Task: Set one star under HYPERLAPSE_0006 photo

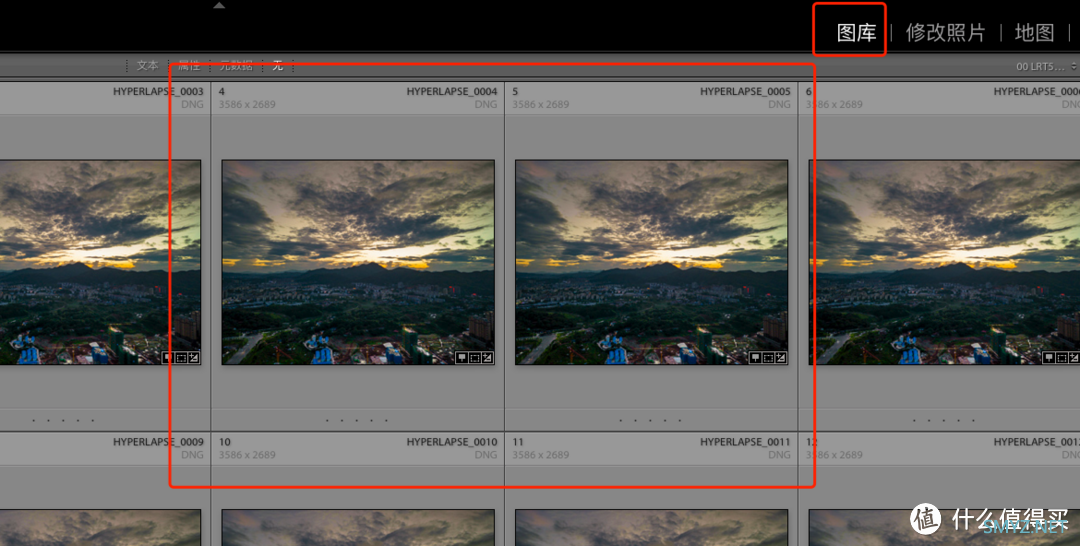Action: 914,420
